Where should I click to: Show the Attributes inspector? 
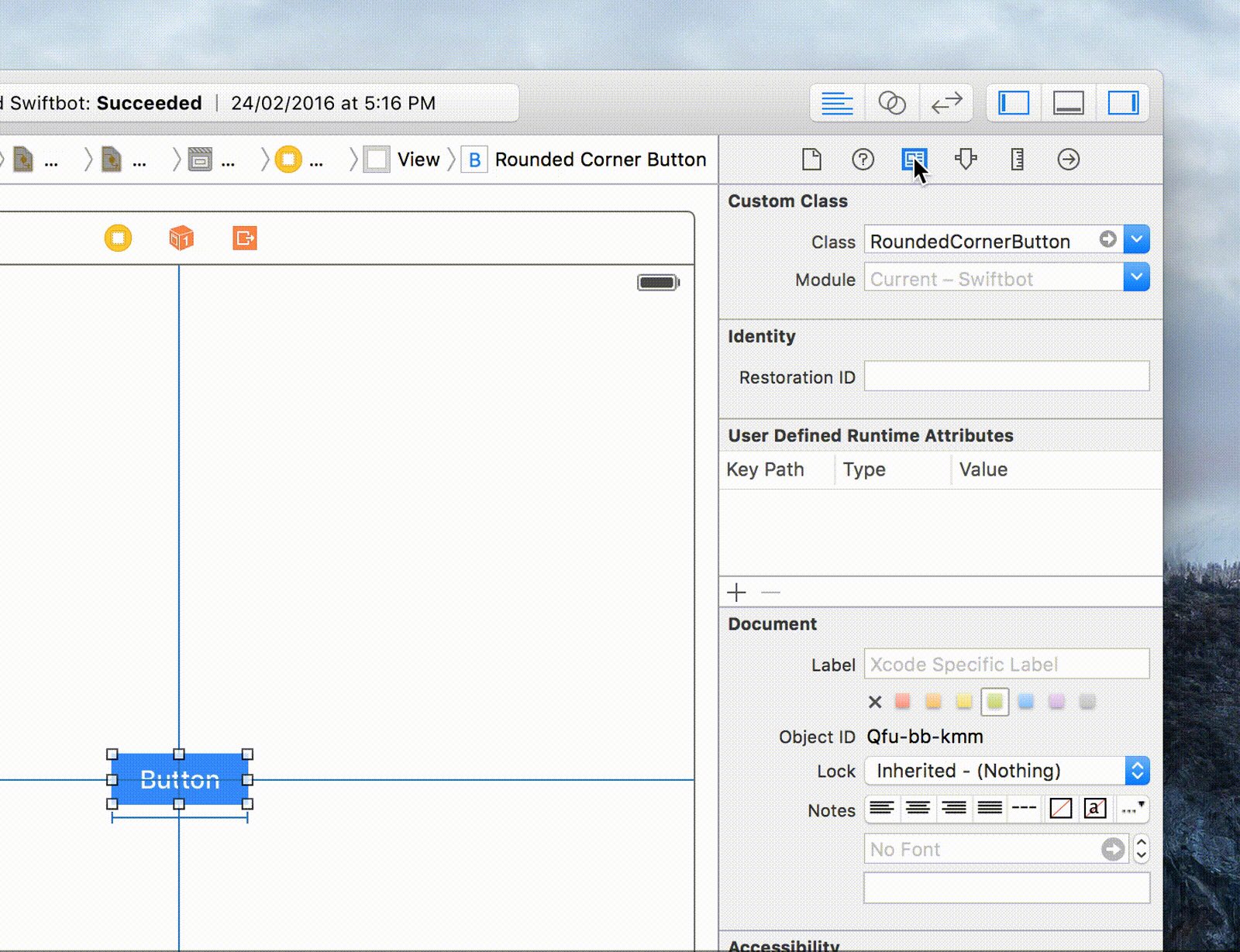point(966,160)
